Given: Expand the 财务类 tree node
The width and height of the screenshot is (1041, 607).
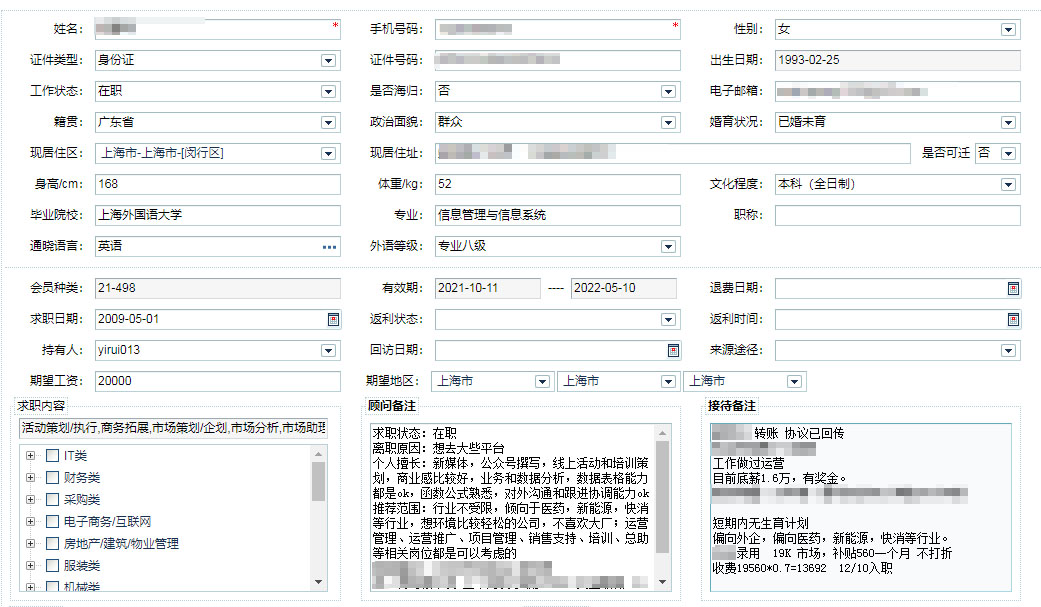Looking at the screenshot, I should point(30,477).
